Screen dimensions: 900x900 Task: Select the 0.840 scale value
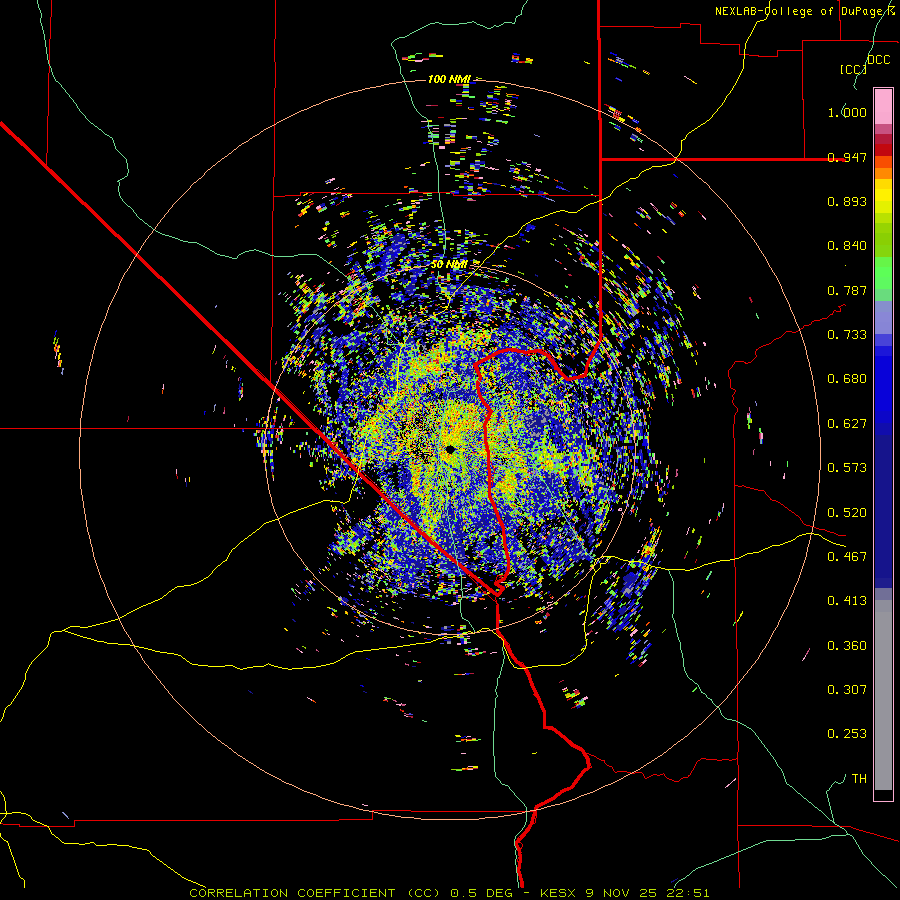(847, 246)
